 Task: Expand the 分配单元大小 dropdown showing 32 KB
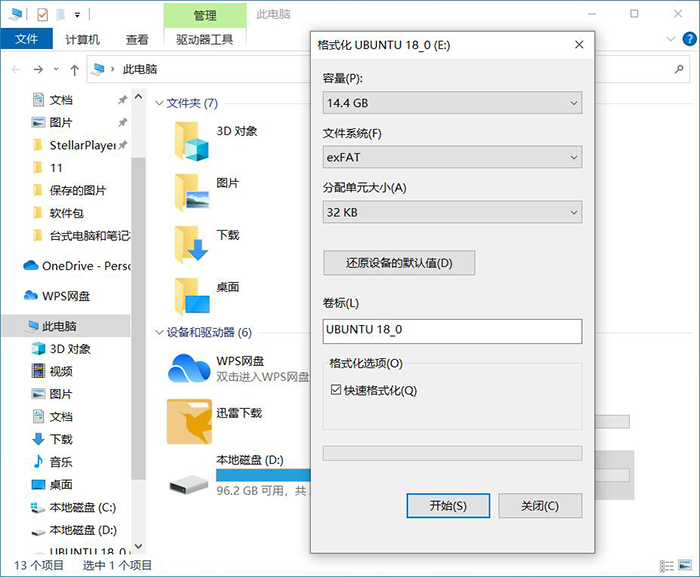(452, 212)
